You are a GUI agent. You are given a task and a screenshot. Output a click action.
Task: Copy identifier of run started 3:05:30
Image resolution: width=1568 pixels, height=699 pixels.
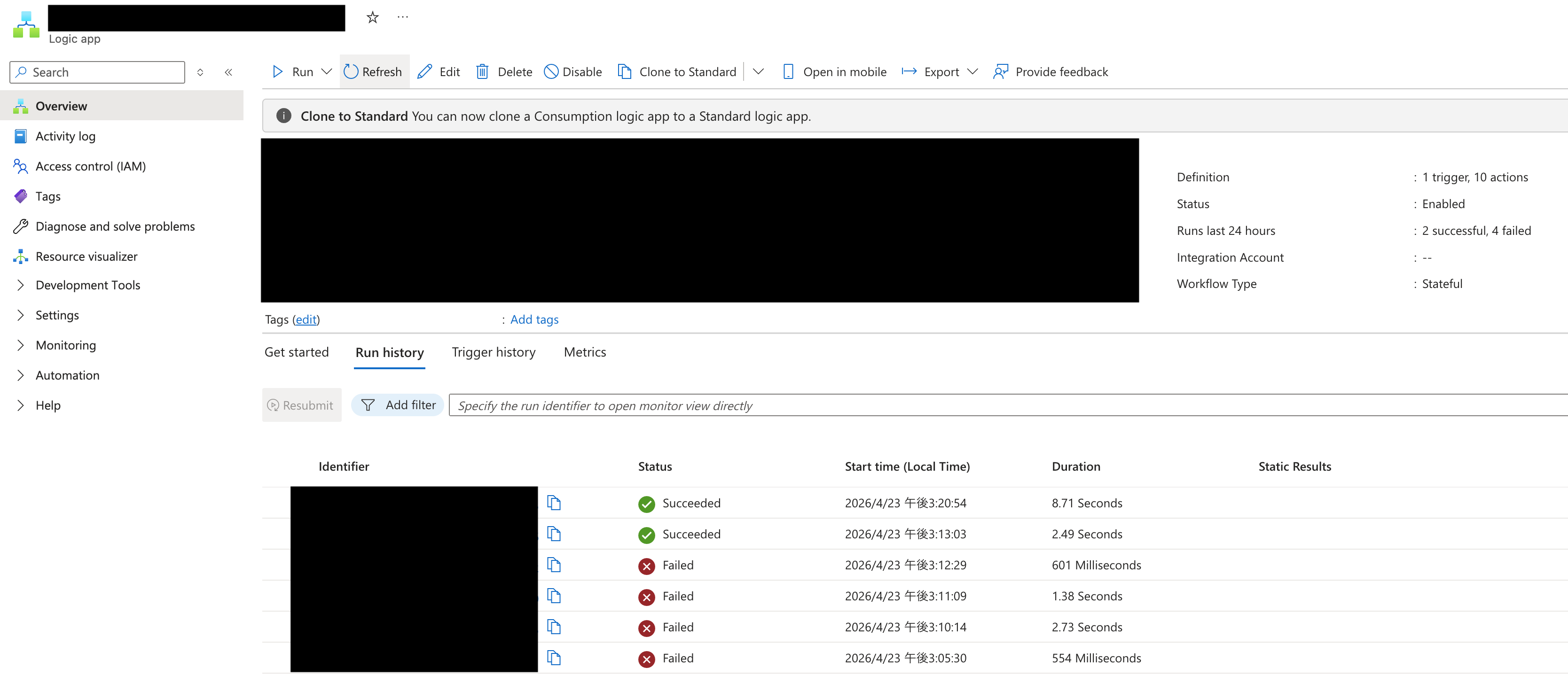coord(554,658)
